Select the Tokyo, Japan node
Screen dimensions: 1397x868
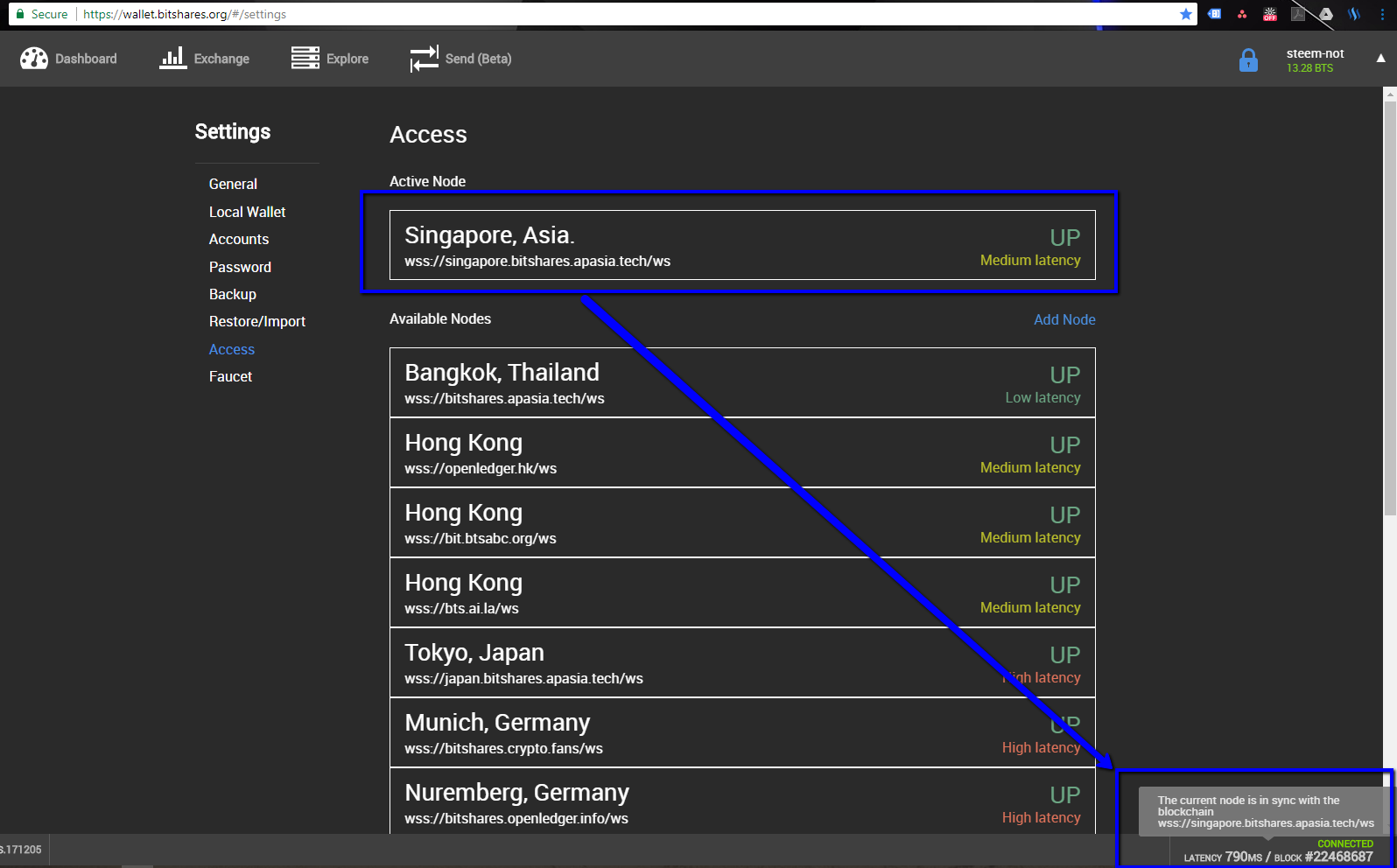point(742,662)
